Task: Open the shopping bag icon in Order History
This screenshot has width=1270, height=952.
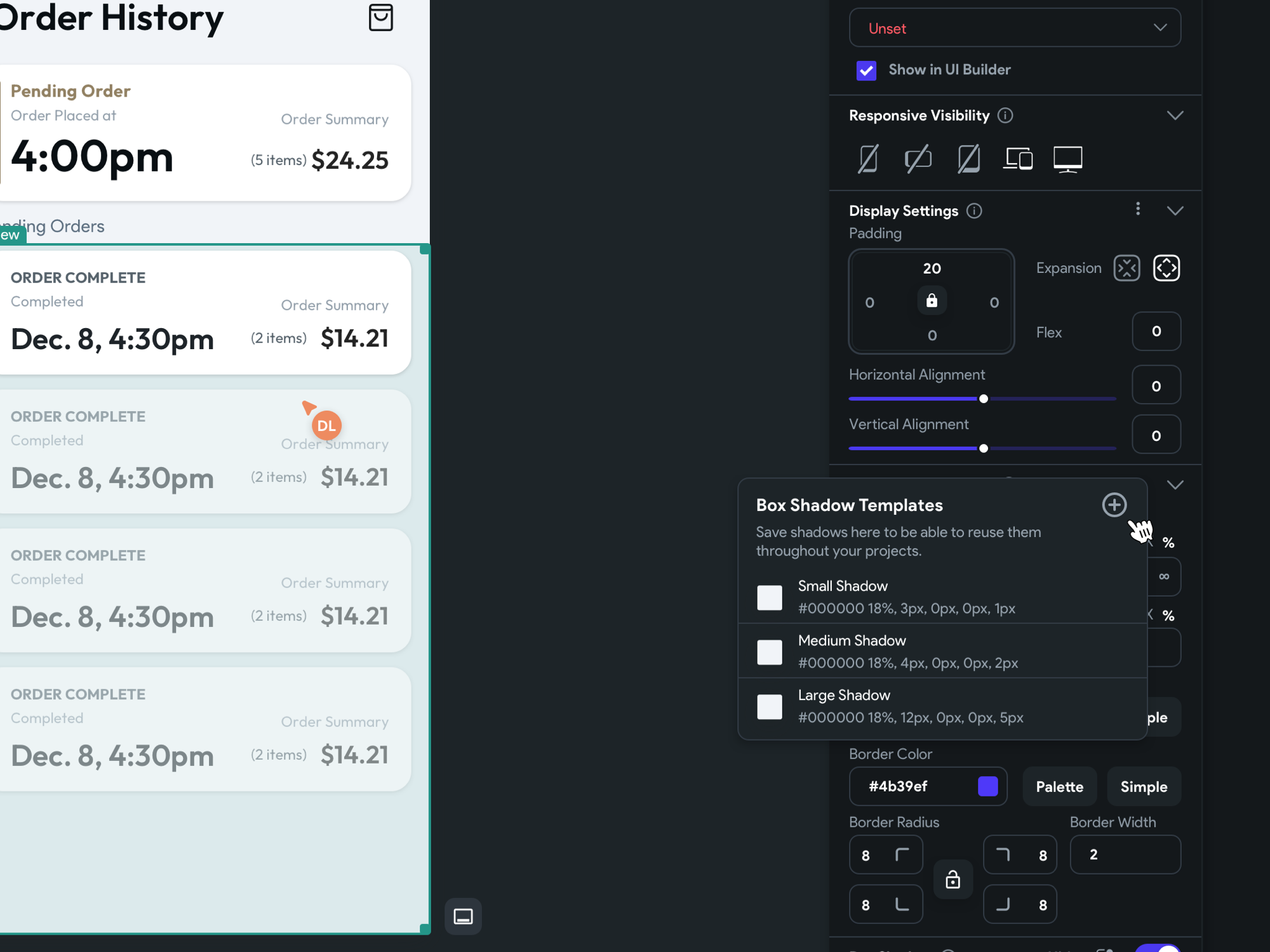Action: coord(381,18)
